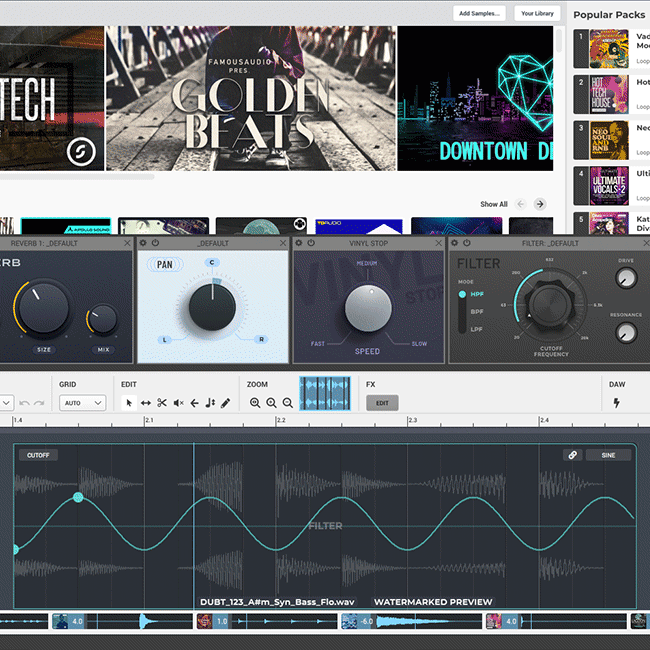This screenshot has width=650, height=650.
Task: Select the stretch double-arrow edit tool
Action: pos(146,403)
